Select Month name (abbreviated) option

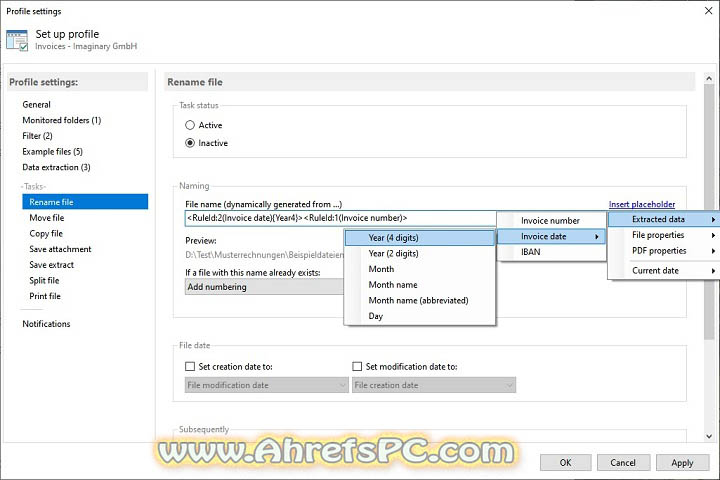tap(420, 300)
